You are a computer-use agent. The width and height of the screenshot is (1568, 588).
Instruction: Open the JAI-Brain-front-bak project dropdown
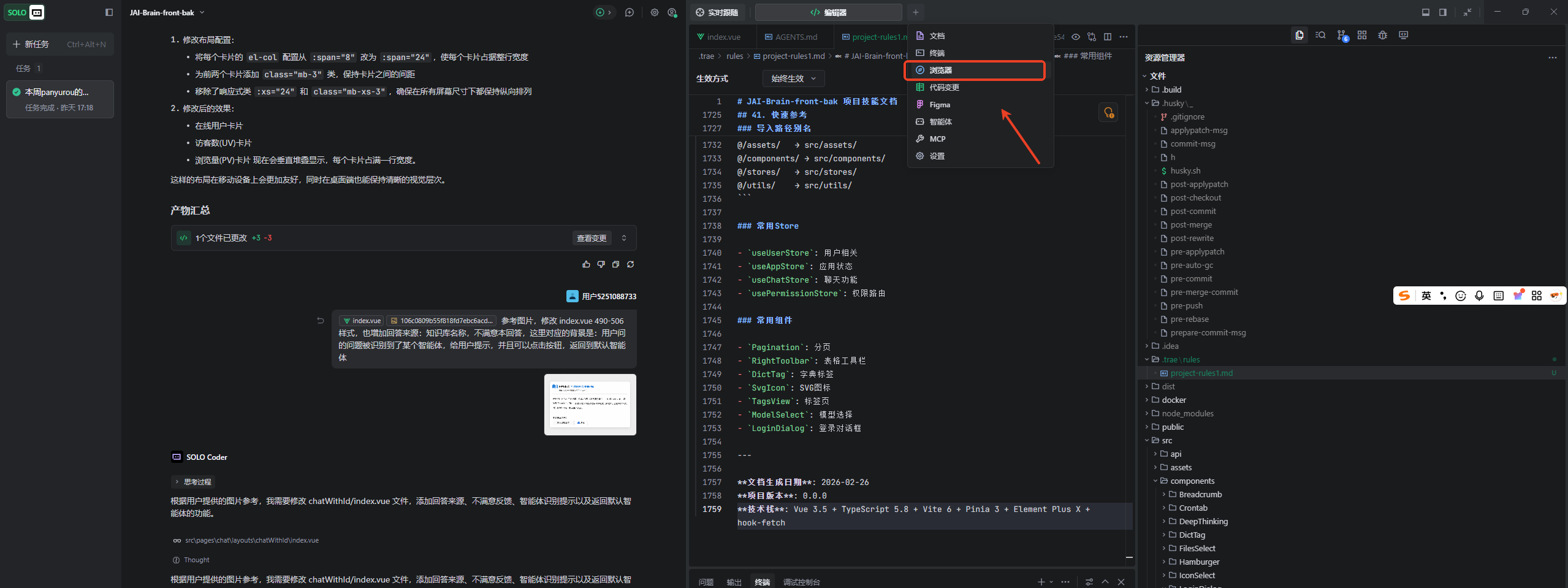(167, 12)
